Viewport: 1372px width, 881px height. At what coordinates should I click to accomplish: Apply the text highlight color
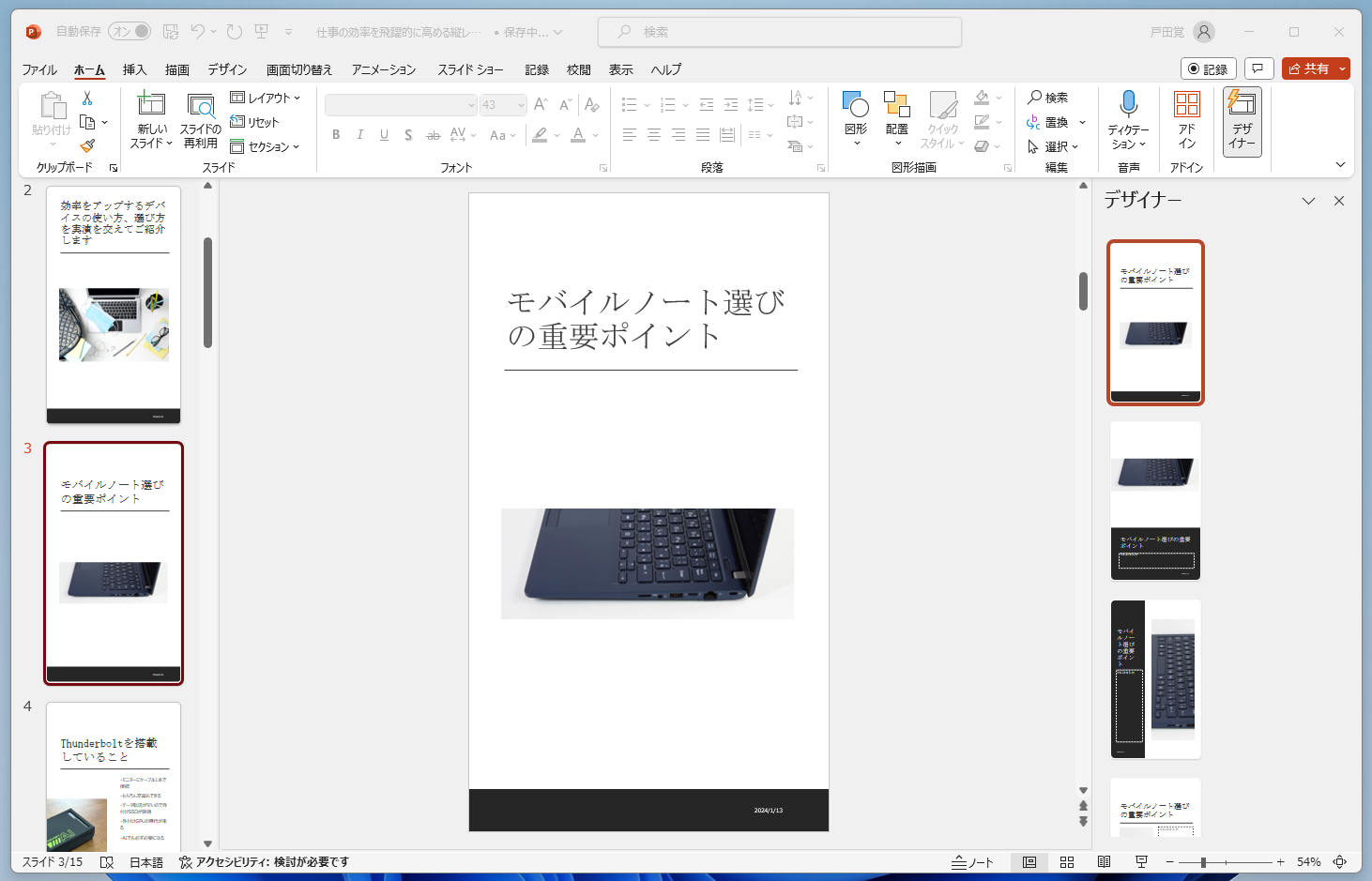pyautogui.click(x=540, y=135)
